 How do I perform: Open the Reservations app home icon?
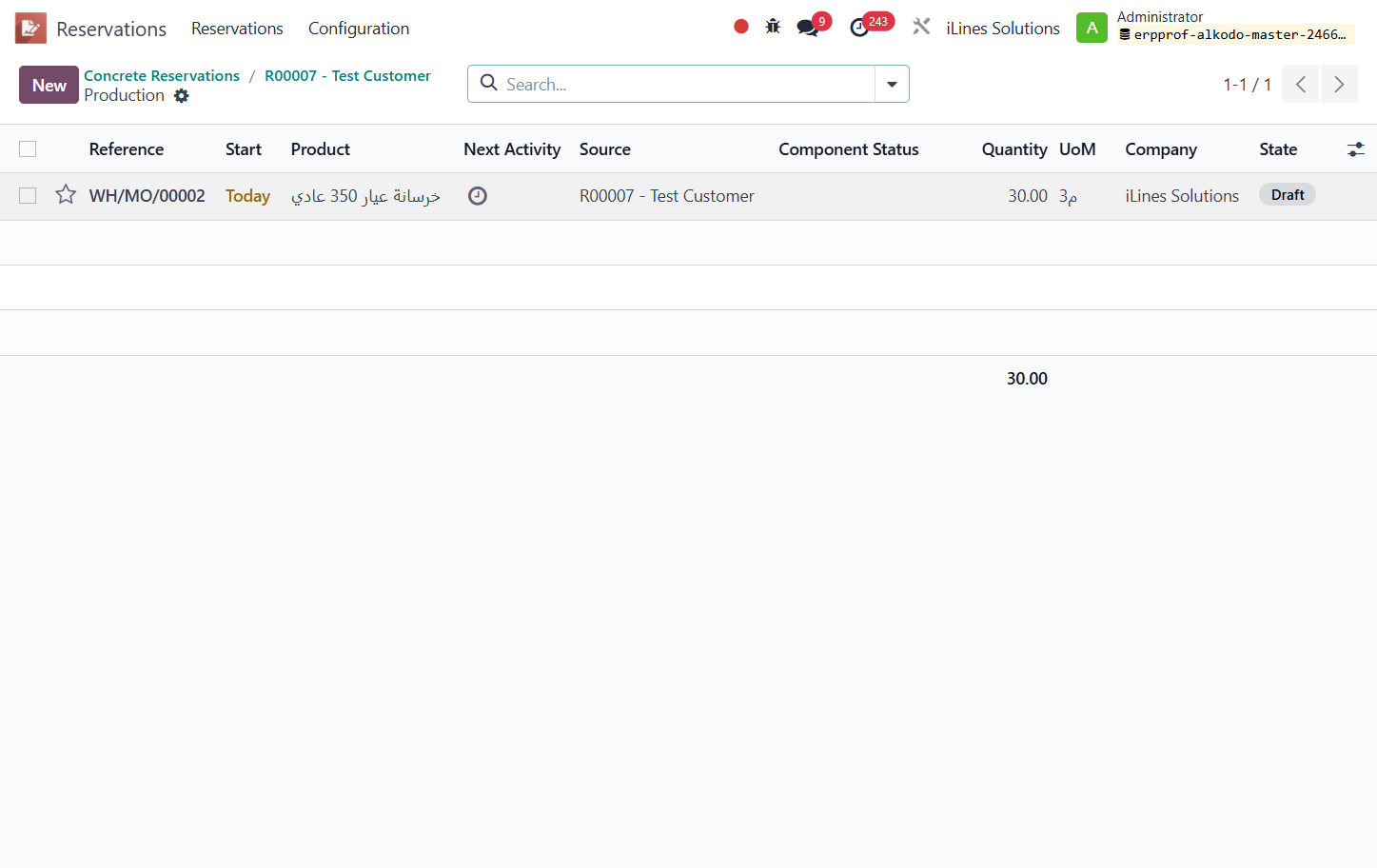click(x=30, y=29)
